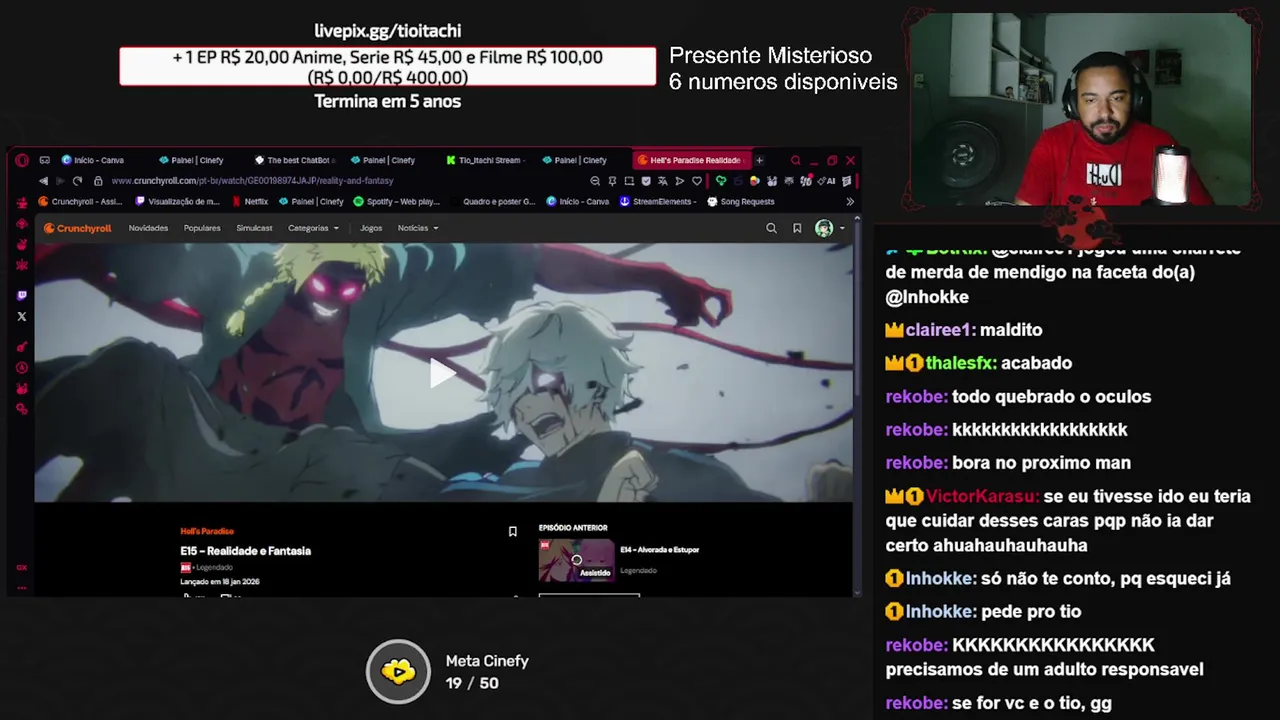This screenshot has width=1280, height=720.
Task: Open the Novidades page
Action: (x=148, y=228)
